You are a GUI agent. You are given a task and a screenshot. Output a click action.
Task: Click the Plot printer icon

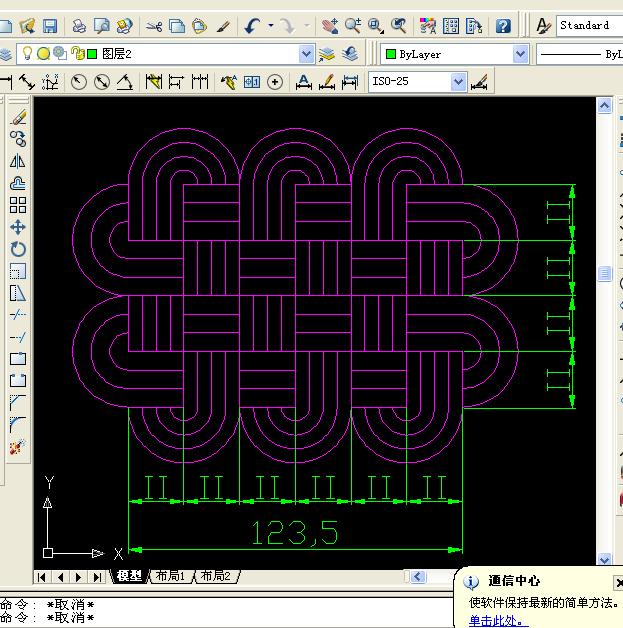[x=79, y=26]
